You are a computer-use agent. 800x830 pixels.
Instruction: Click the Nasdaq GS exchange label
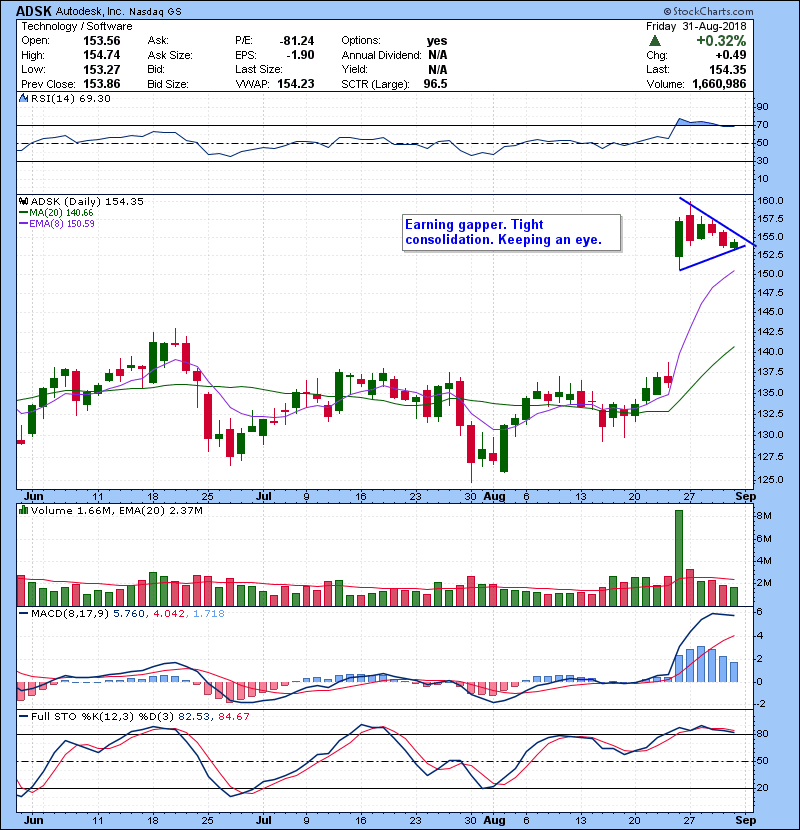click(x=155, y=11)
